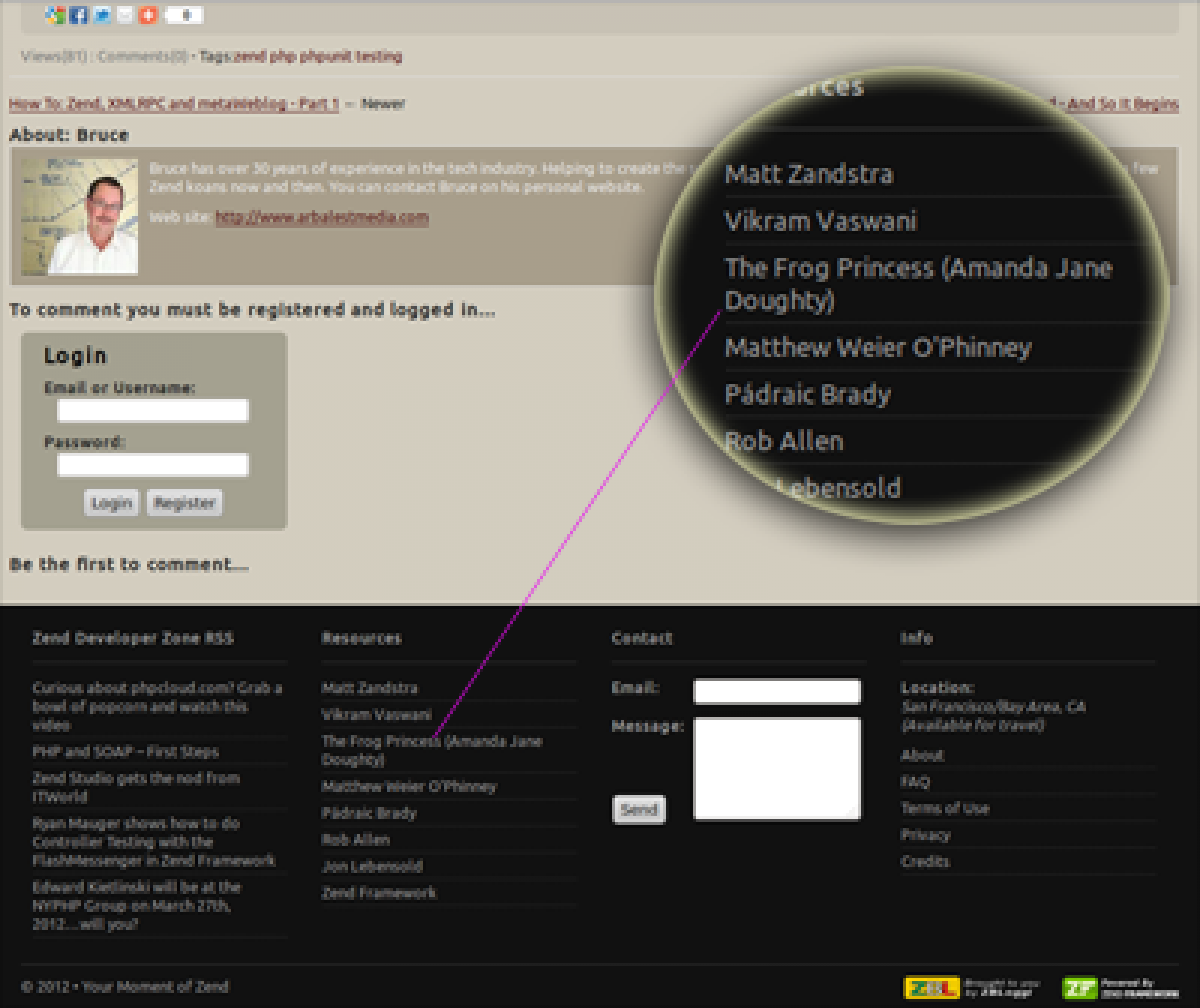Focus the Email or Username field

pos(153,411)
